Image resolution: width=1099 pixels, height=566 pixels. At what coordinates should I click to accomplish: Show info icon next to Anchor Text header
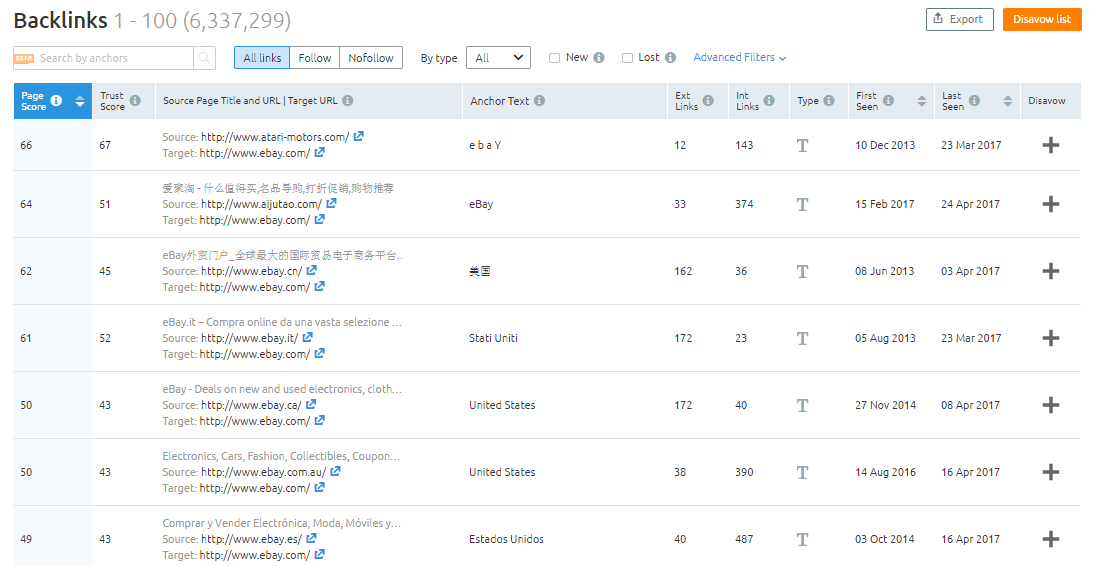point(539,100)
